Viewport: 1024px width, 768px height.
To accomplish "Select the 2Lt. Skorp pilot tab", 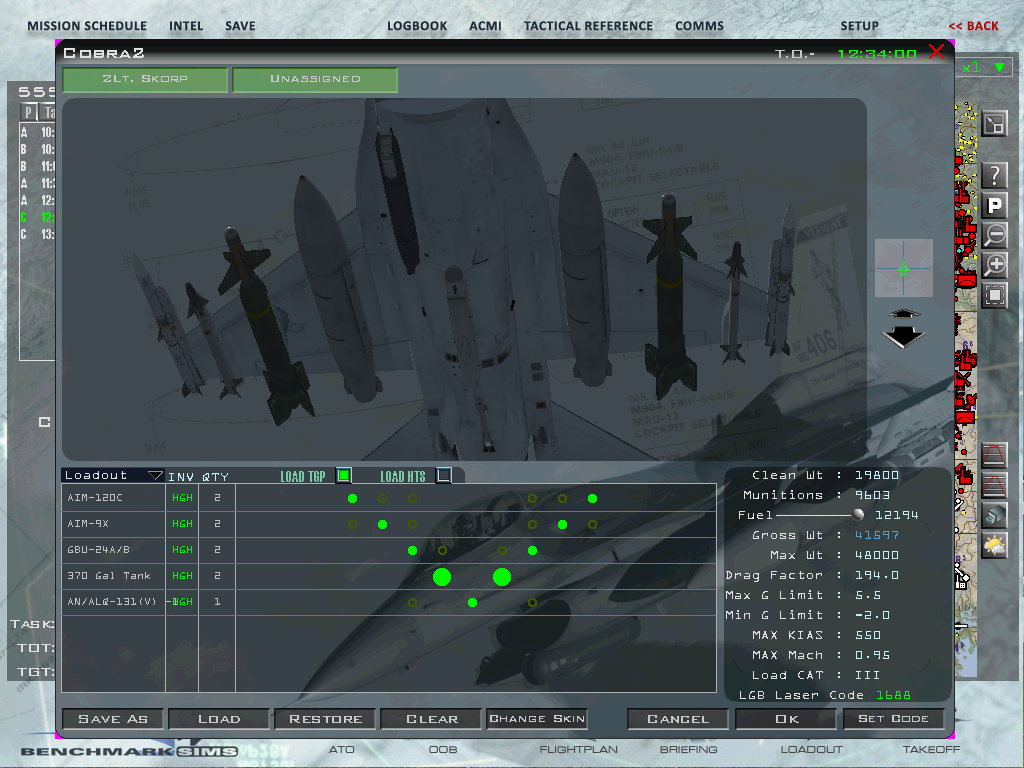I will tap(145, 79).
